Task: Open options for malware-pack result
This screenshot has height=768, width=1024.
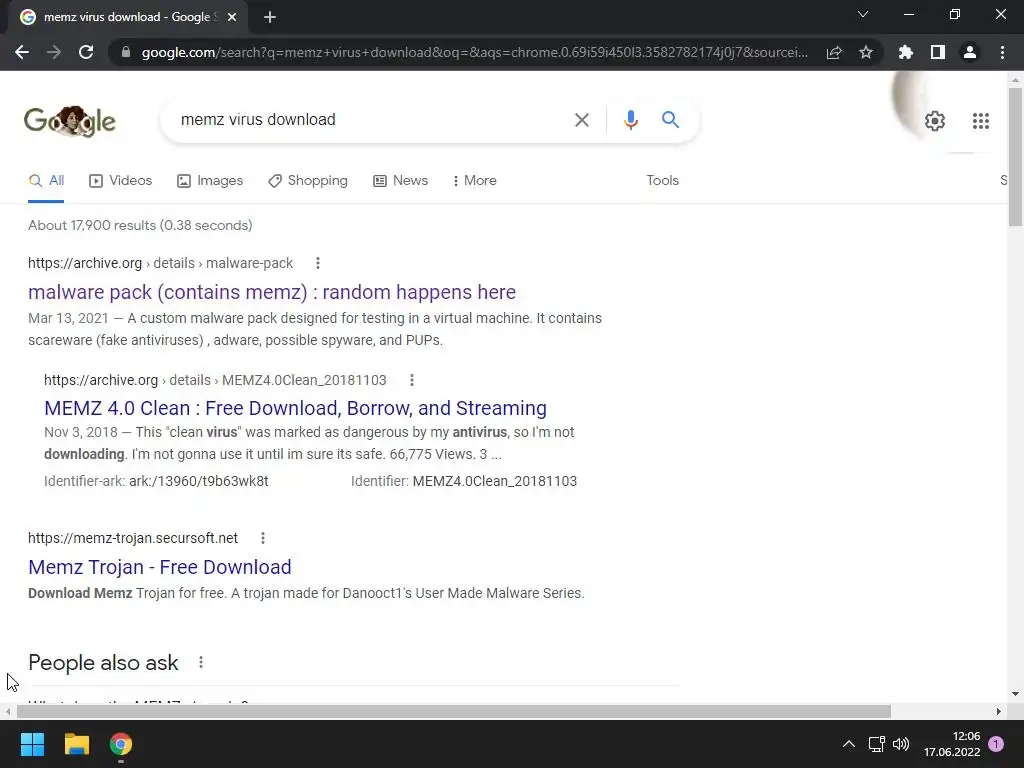Action: (x=318, y=263)
